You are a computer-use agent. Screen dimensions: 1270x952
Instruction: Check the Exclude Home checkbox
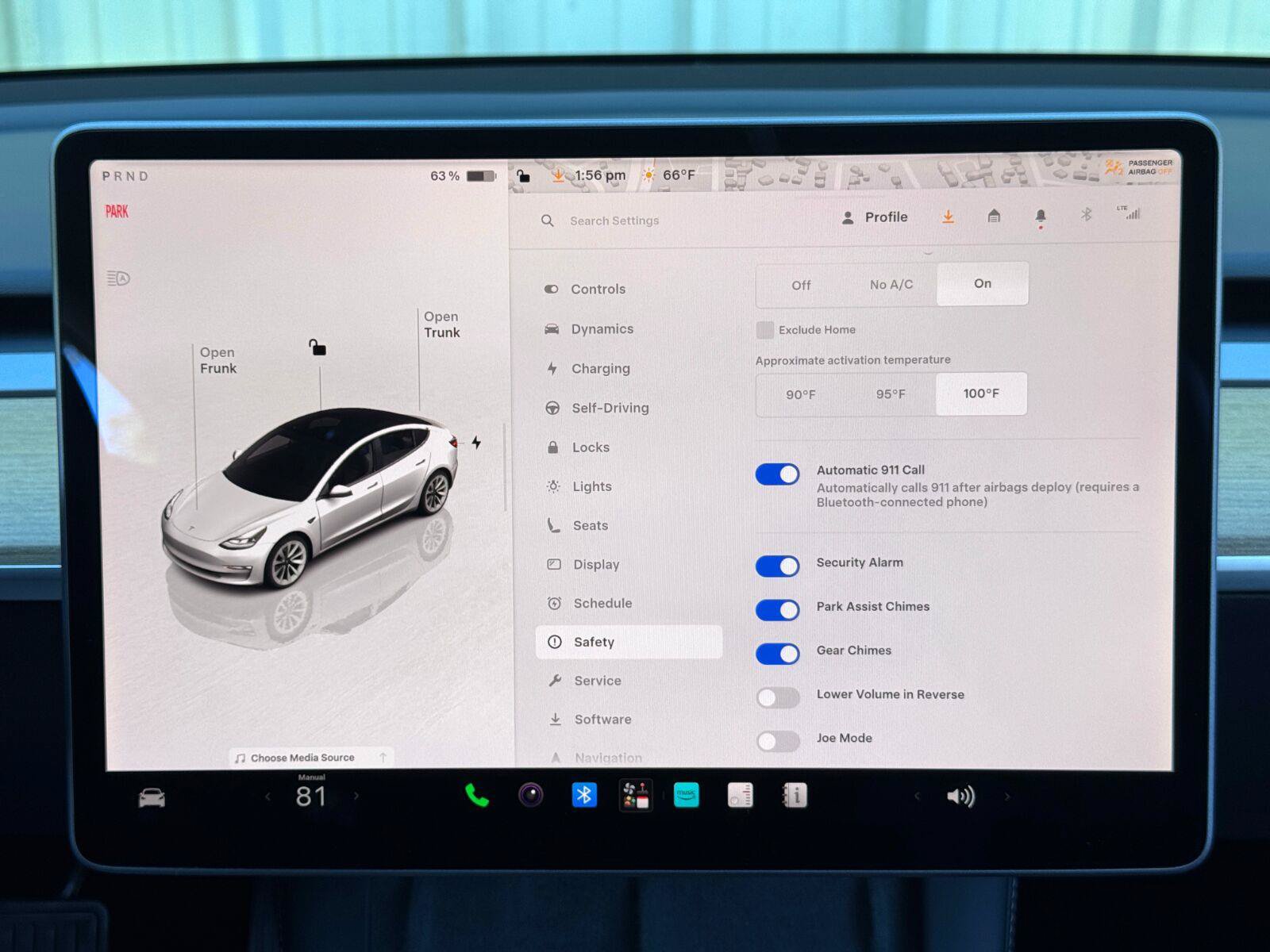tap(765, 330)
